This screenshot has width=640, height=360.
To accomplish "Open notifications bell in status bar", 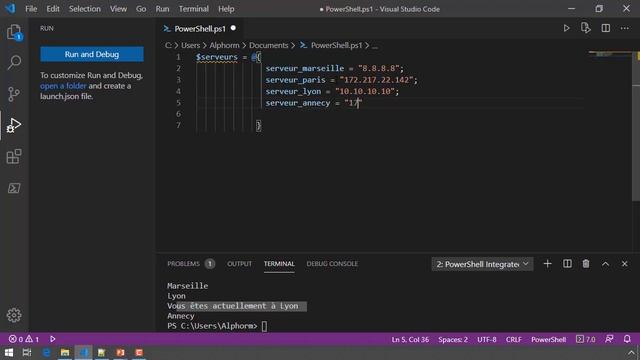I will (627, 339).
